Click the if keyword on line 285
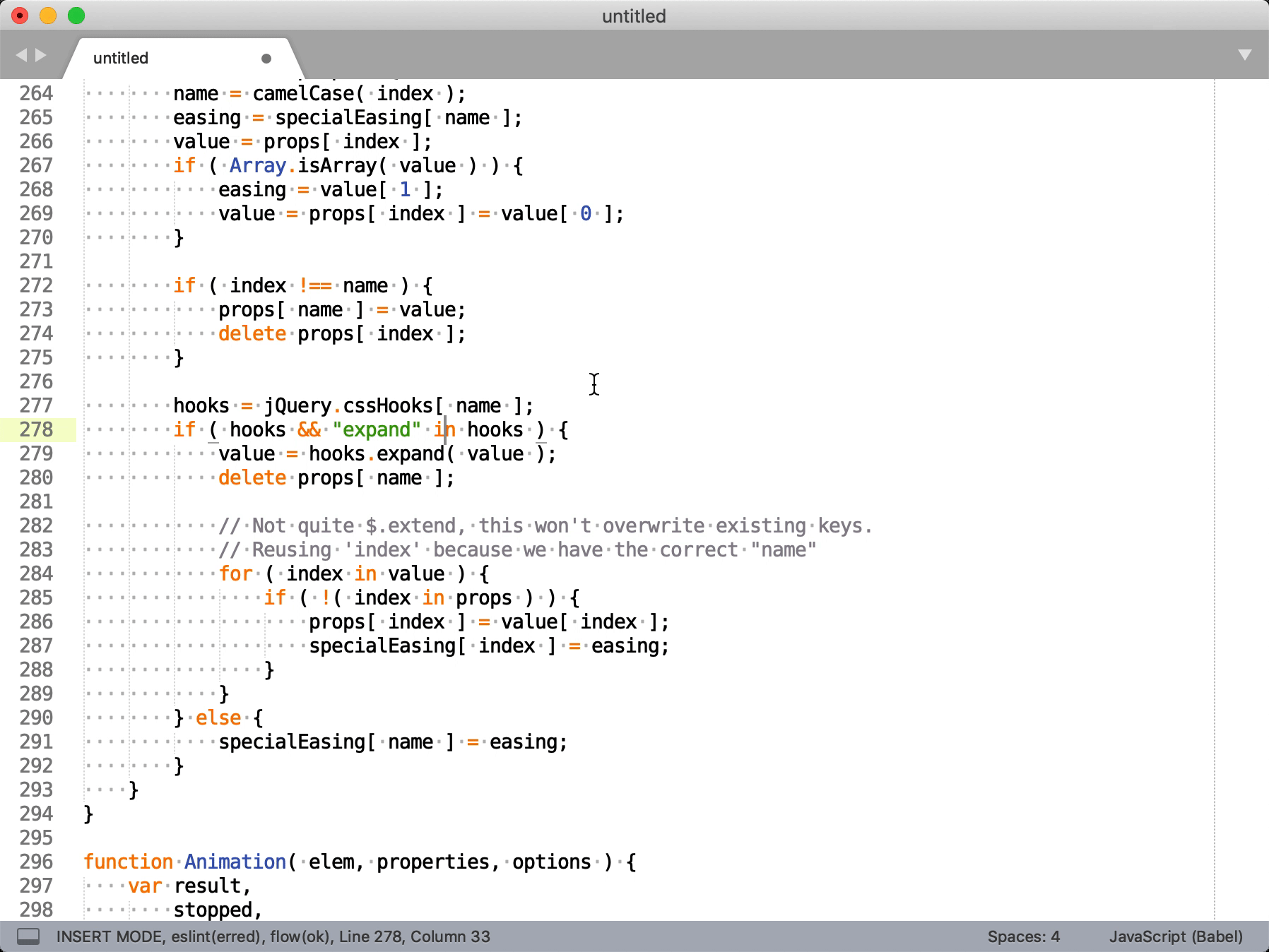The image size is (1269, 952). tap(275, 597)
